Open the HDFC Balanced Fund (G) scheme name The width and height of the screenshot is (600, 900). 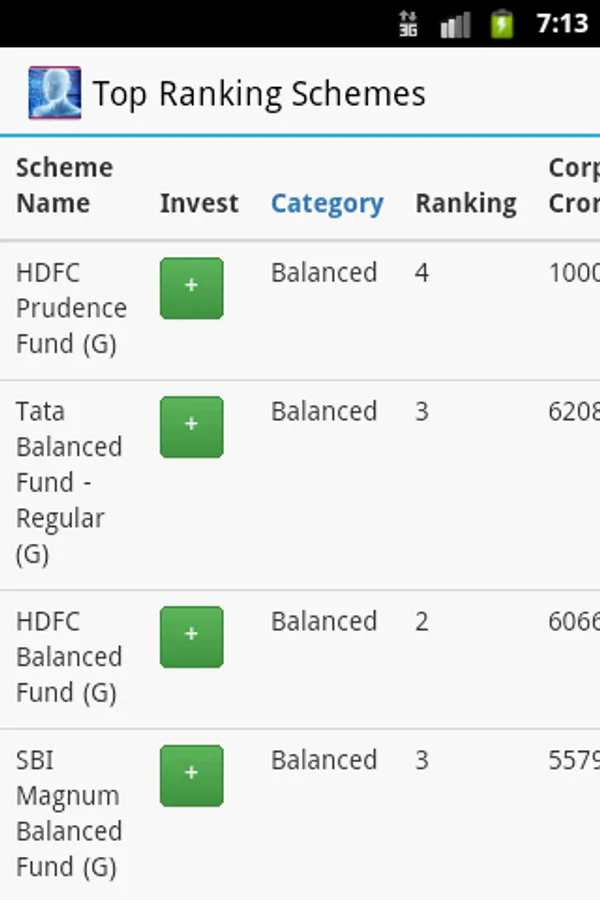coord(68,657)
